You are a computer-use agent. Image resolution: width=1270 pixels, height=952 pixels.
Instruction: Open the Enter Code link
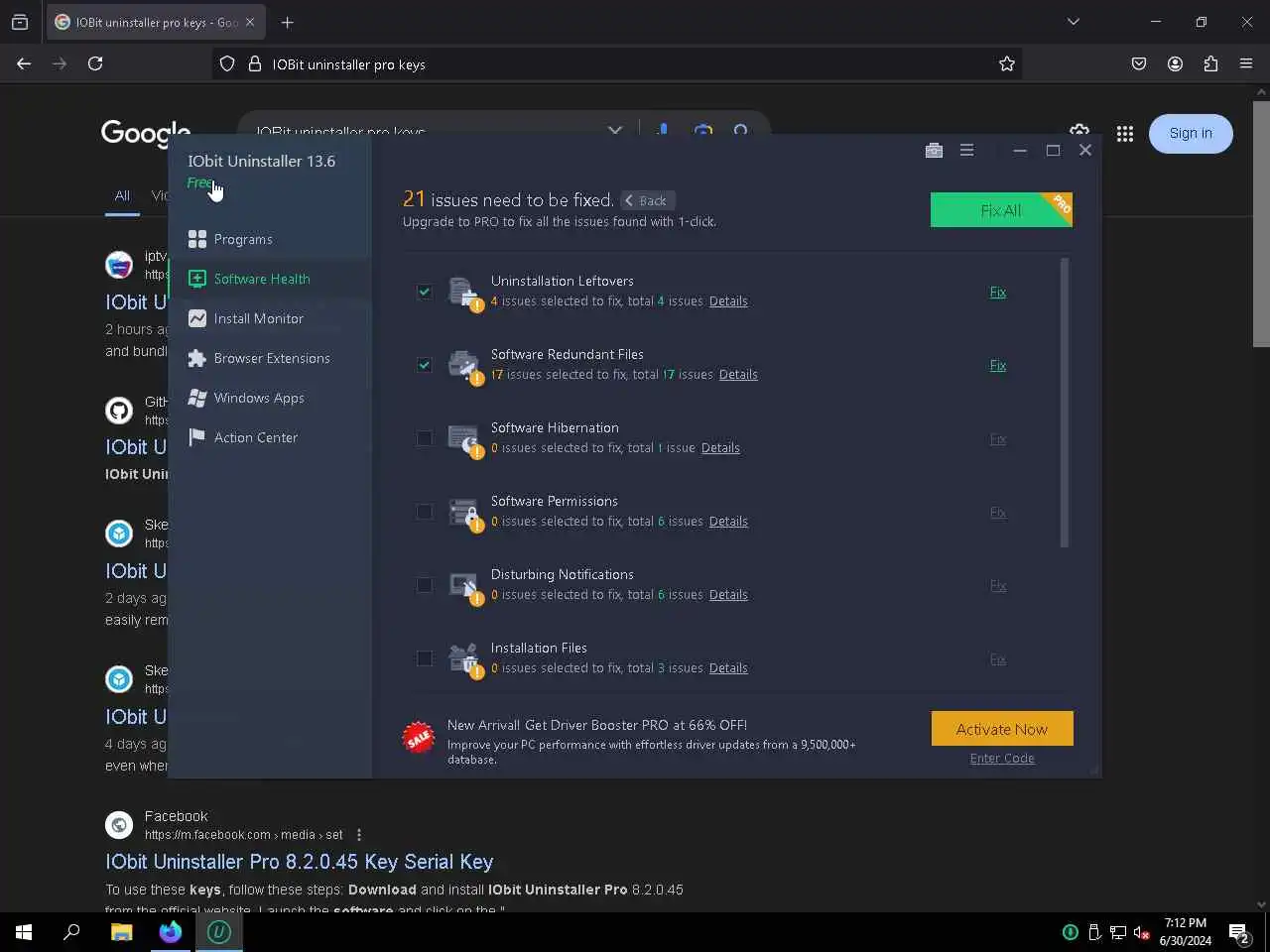[x=1002, y=759]
